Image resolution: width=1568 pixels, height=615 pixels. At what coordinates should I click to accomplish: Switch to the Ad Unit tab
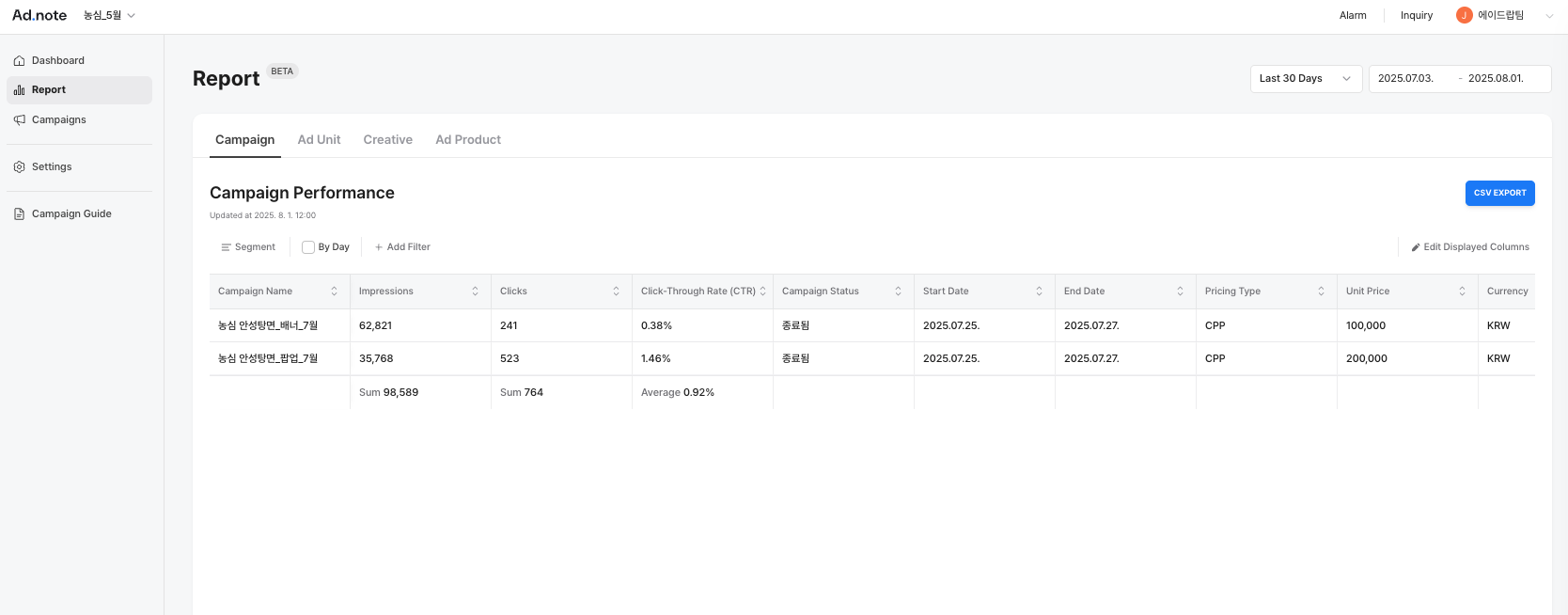point(319,140)
